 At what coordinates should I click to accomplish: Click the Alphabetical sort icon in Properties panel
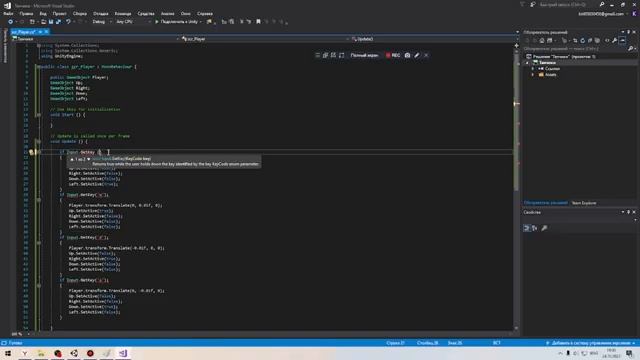click(x=535, y=228)
